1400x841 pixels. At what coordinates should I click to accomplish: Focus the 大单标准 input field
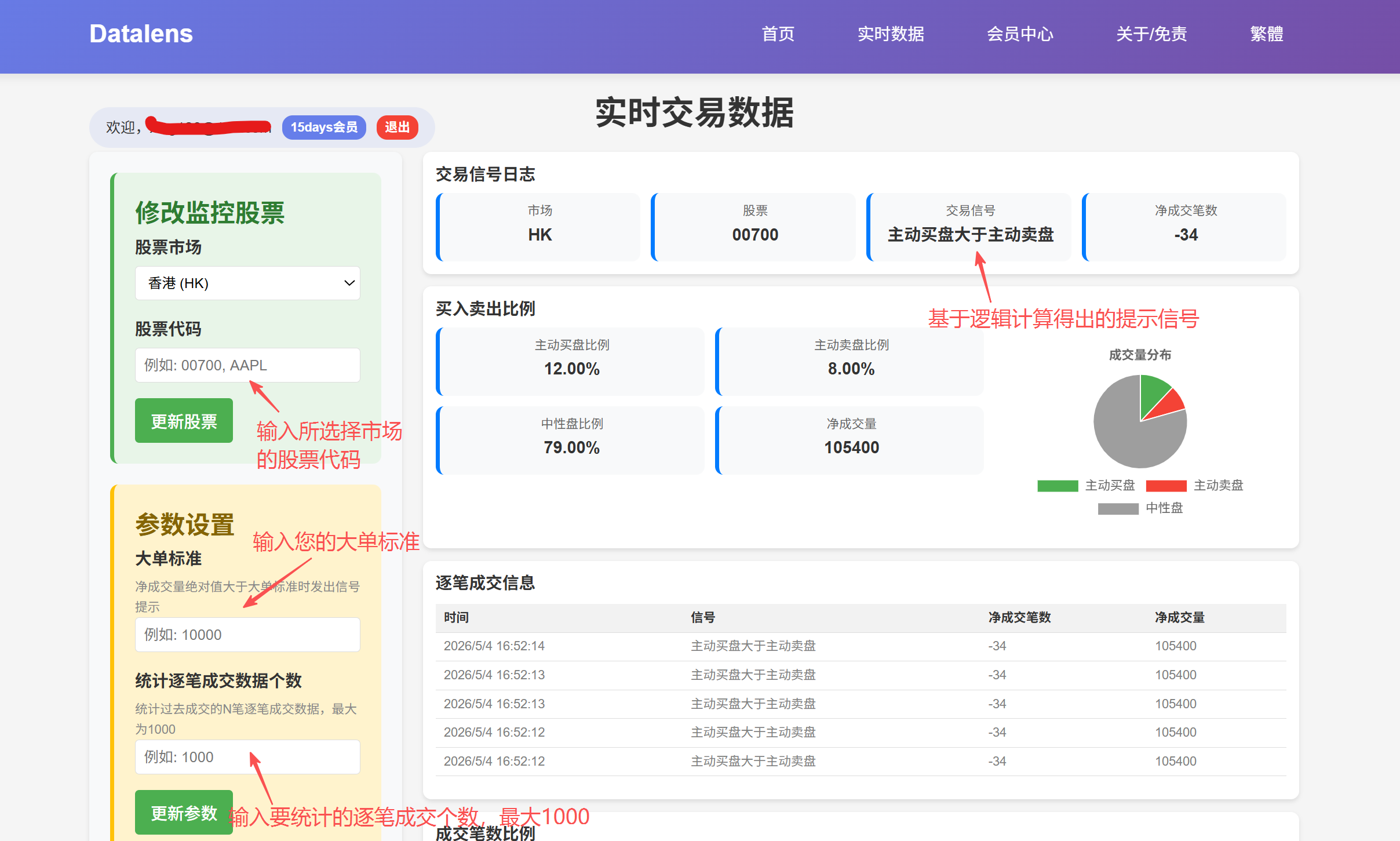(247, 635)
